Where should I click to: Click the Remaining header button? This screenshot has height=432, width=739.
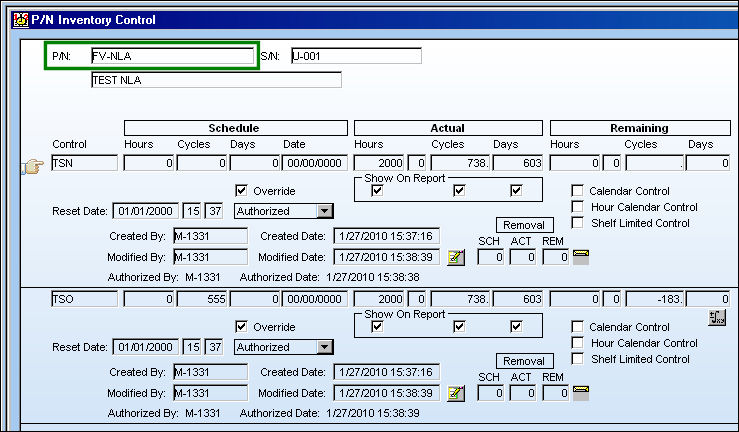coord(640,128)
